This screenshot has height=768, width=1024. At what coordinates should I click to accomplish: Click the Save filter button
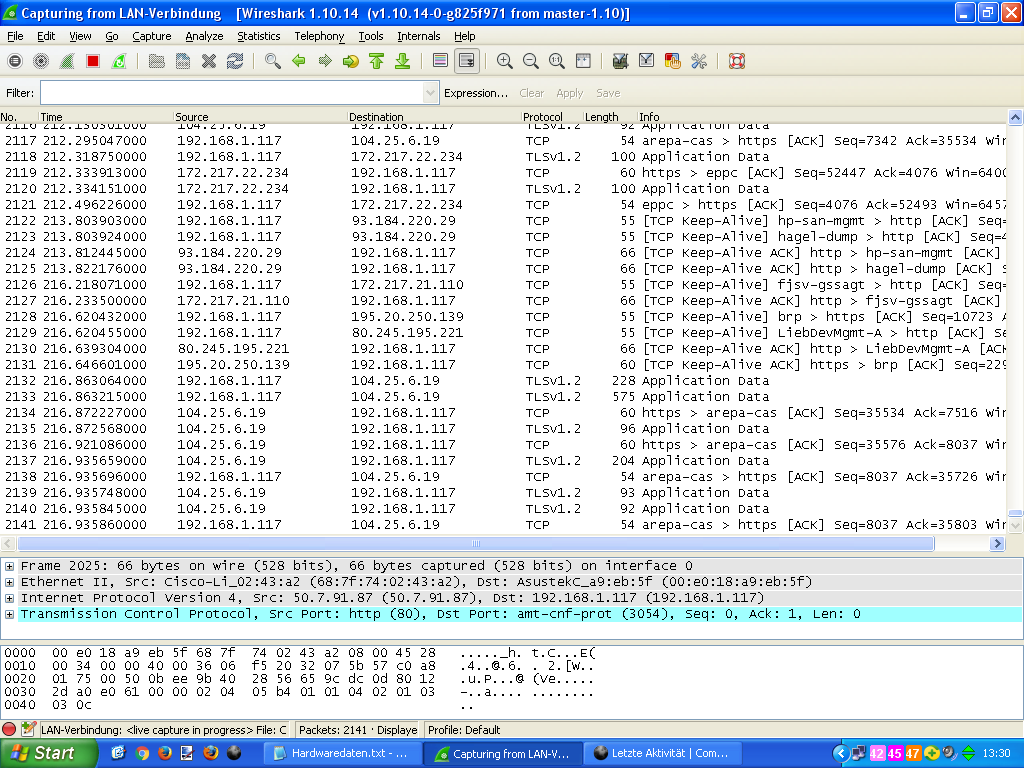[x=608, y=93]
